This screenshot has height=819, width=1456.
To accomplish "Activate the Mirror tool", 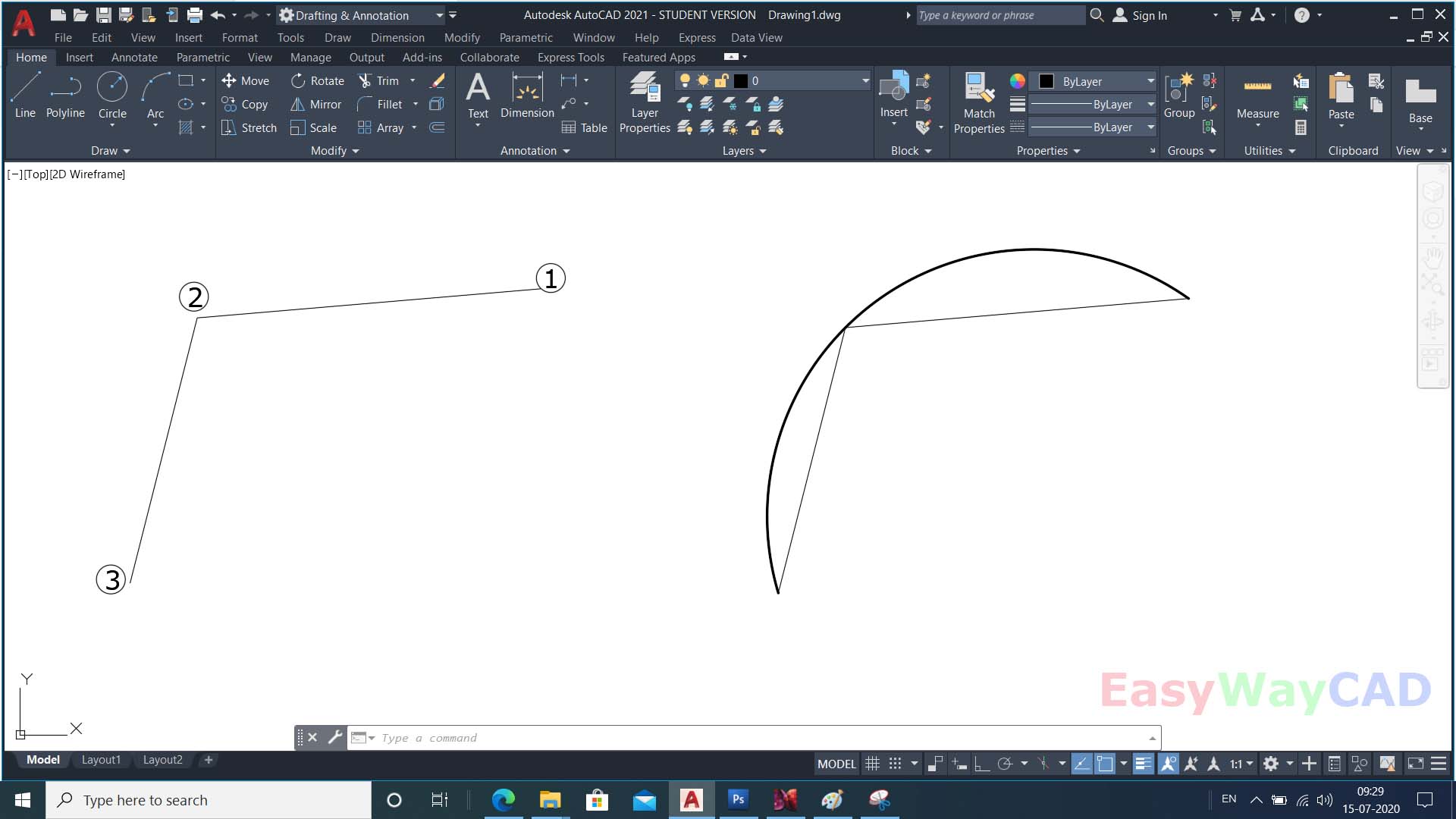I will (316, 105).
